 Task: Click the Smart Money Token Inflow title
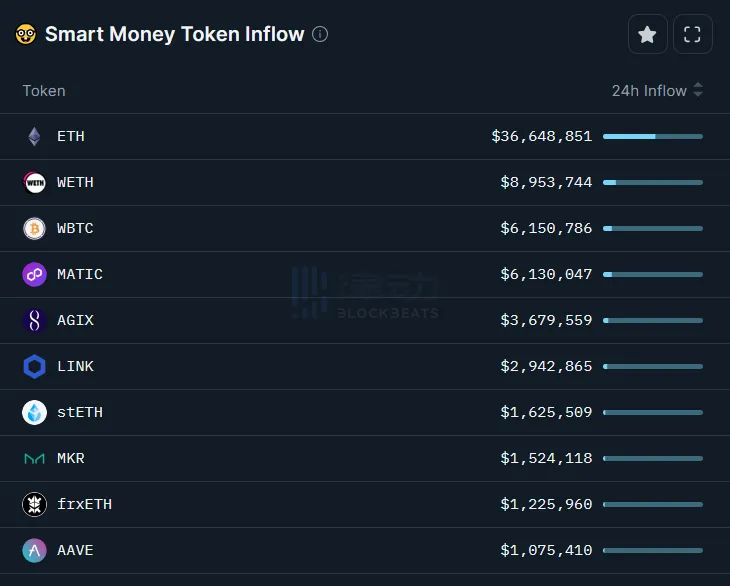coord(174,34)
